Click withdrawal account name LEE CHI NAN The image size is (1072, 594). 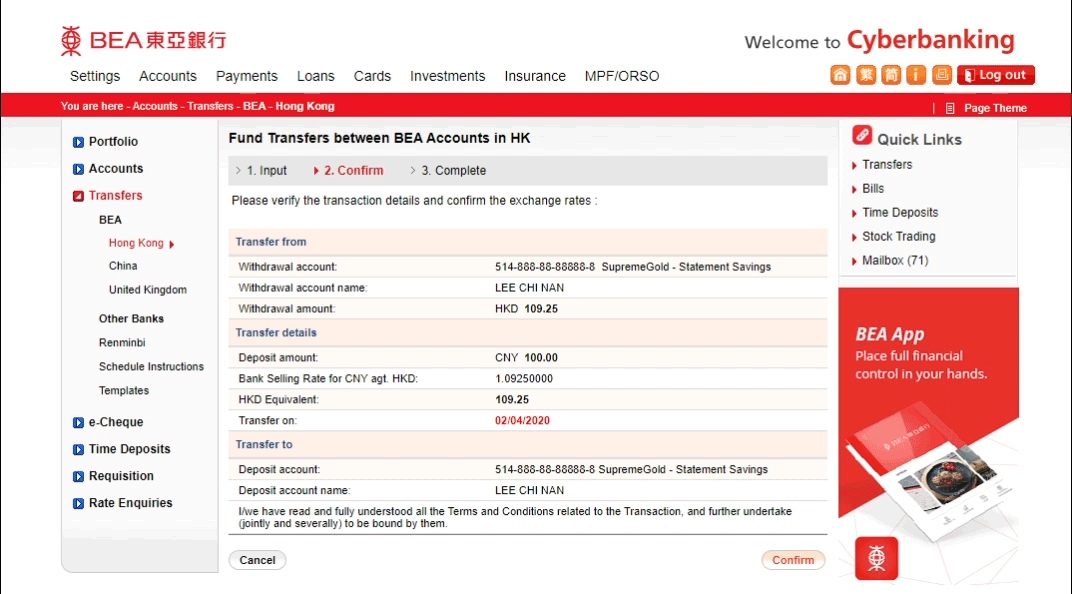tap(529, 288)
